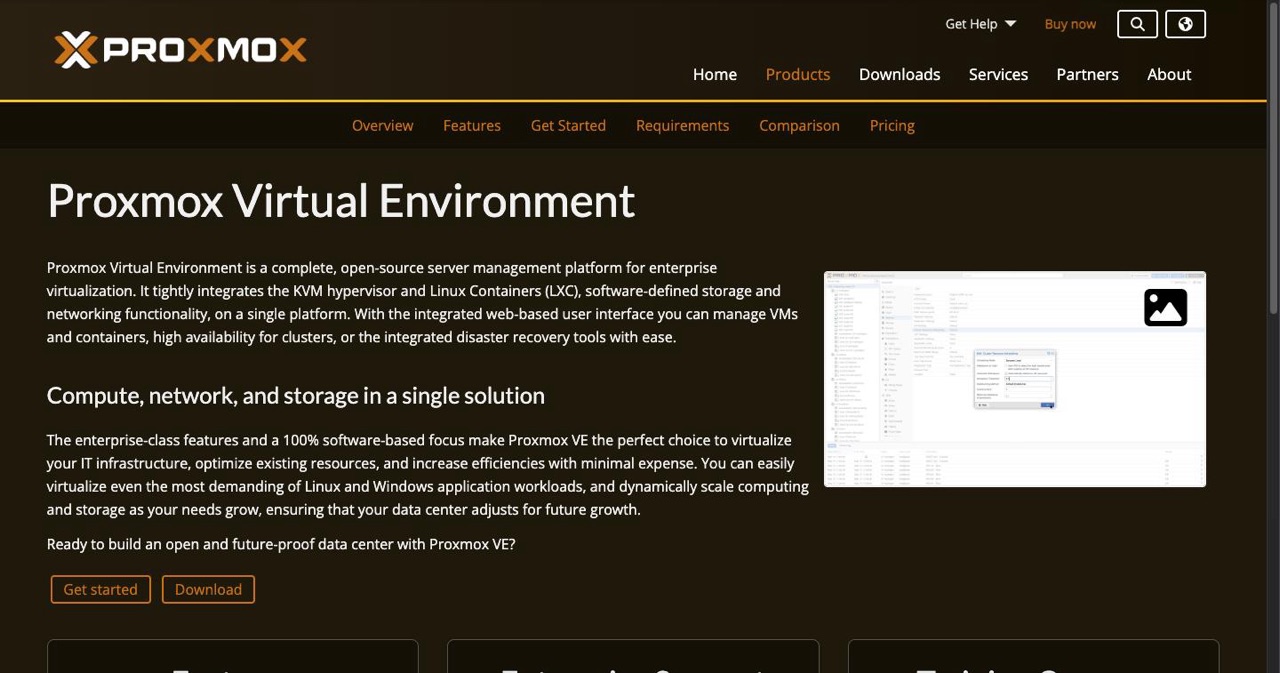The width and height of the screenshot is (1280, 673).
Task: Expand the Get Help dropdown
Action: tap(980, 24)
